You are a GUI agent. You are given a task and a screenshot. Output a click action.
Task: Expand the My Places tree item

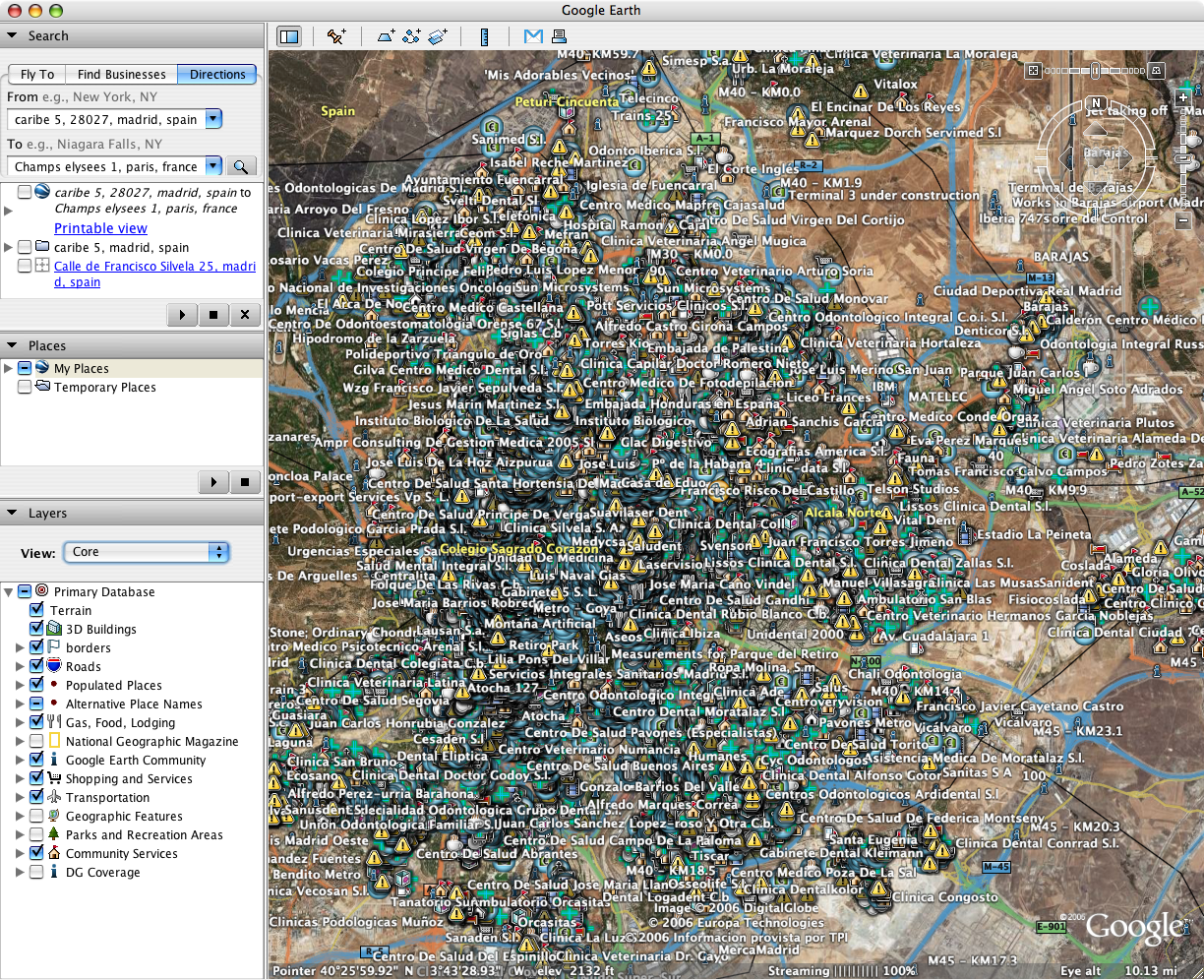(x=9, y=369)
